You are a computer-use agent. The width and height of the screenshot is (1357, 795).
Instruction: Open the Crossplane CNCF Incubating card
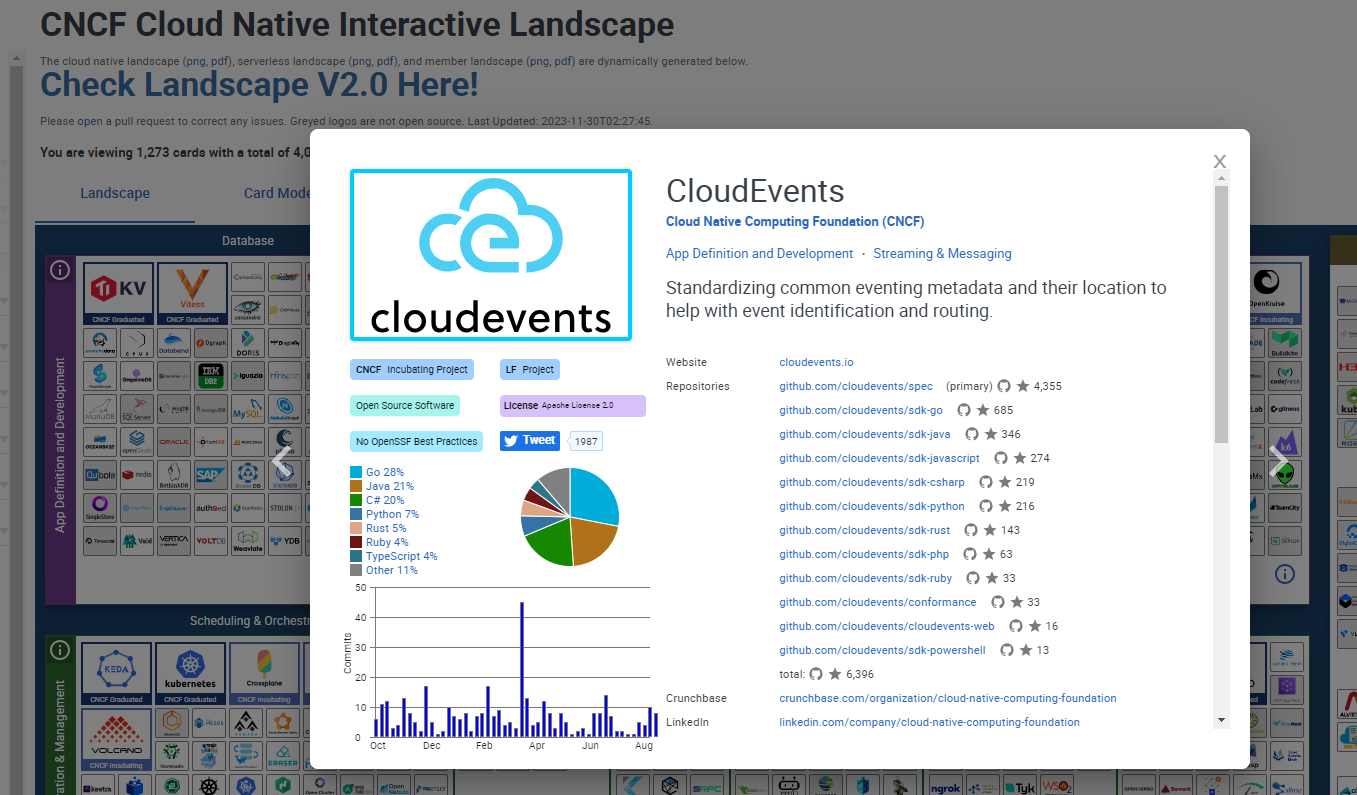(x=263, y=673)
